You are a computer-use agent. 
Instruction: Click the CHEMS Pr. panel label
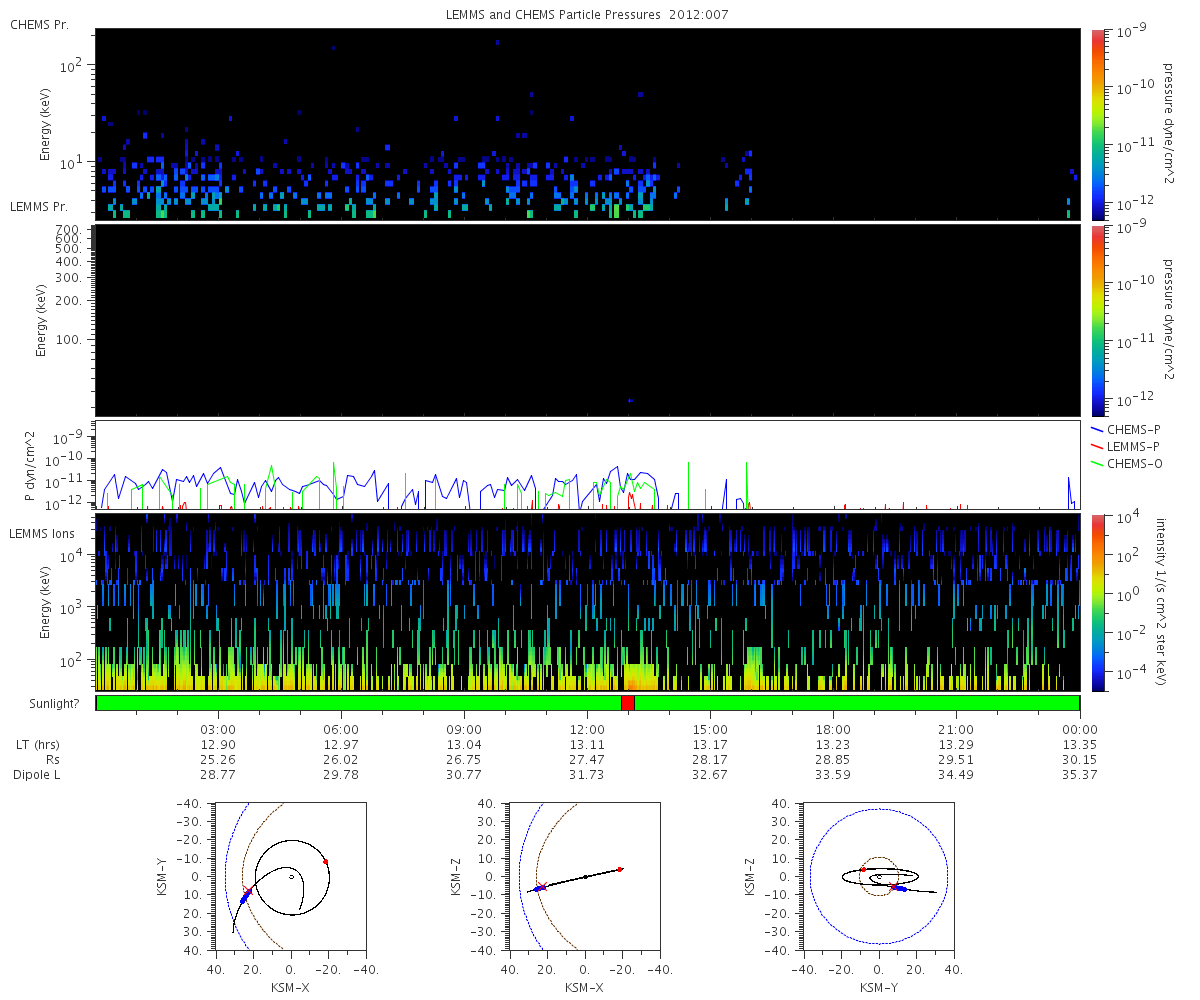tap(39, 24)
